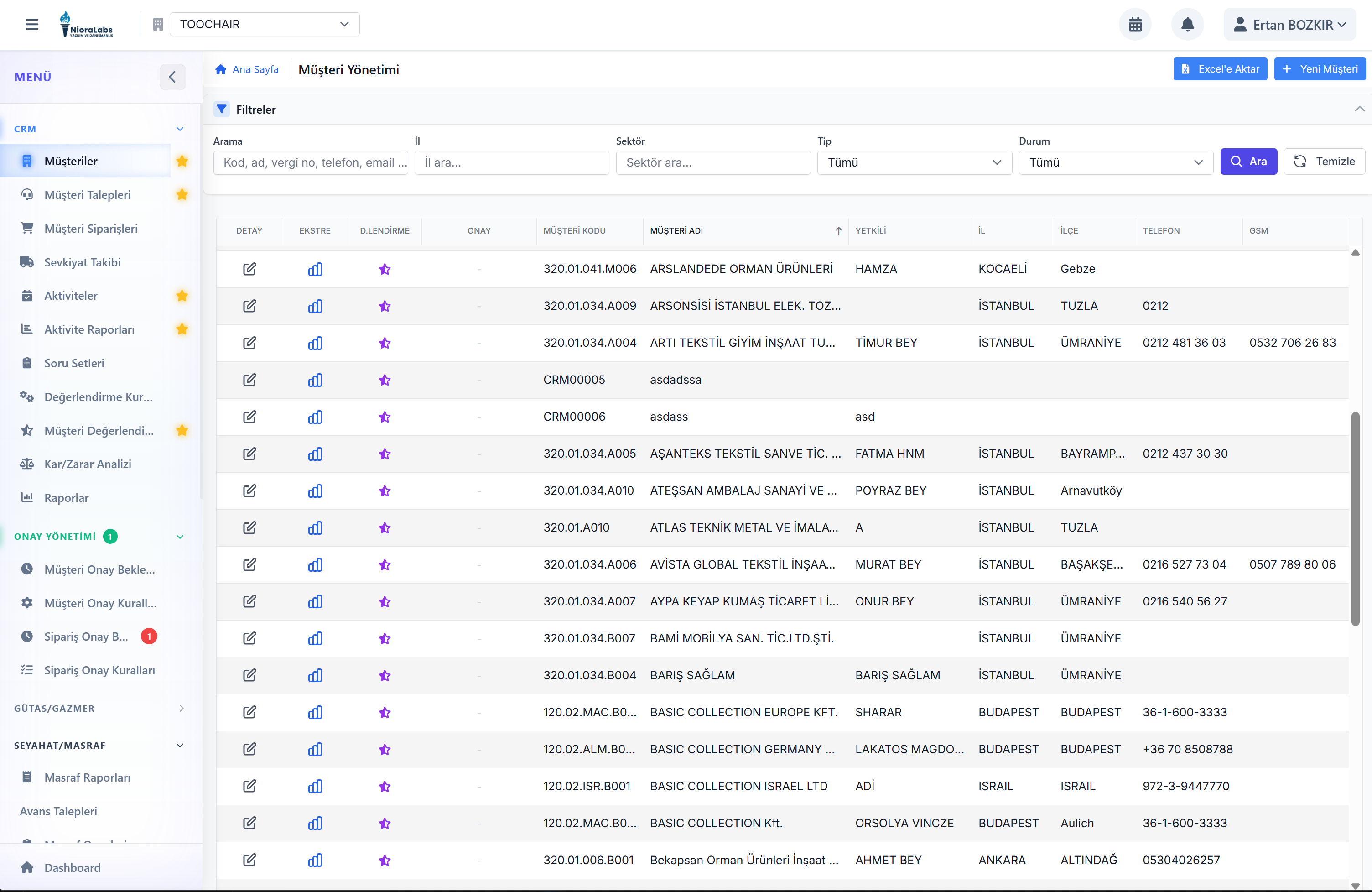This screenshot has width=1372, height=892.
Task: Click the notifications bell icon
Action: pyautogui.click(x=1187, y=25)
